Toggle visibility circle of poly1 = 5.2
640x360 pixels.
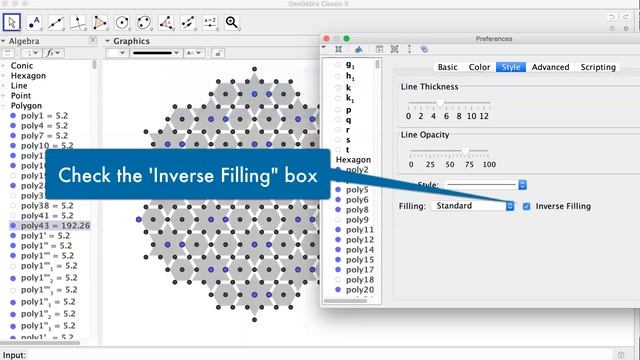click(13, 116)
